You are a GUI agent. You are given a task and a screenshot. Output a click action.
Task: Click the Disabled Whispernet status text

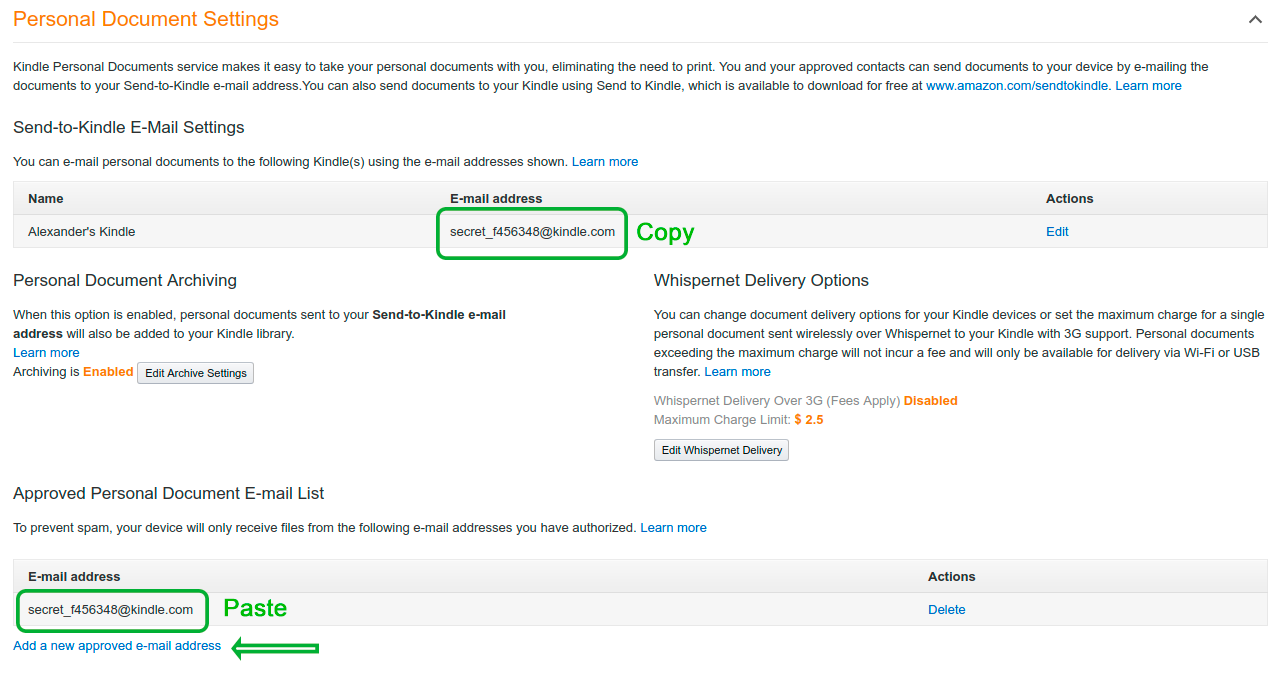(x=930, y=401)
